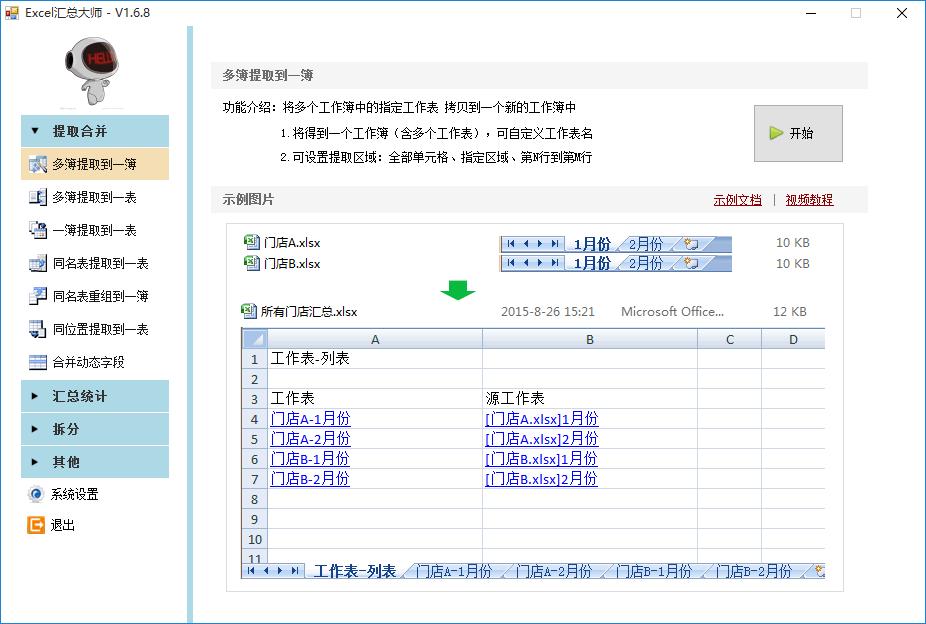
Task: Select 合并动态字段 from the sidebar
Action: [x=95, y=362]
